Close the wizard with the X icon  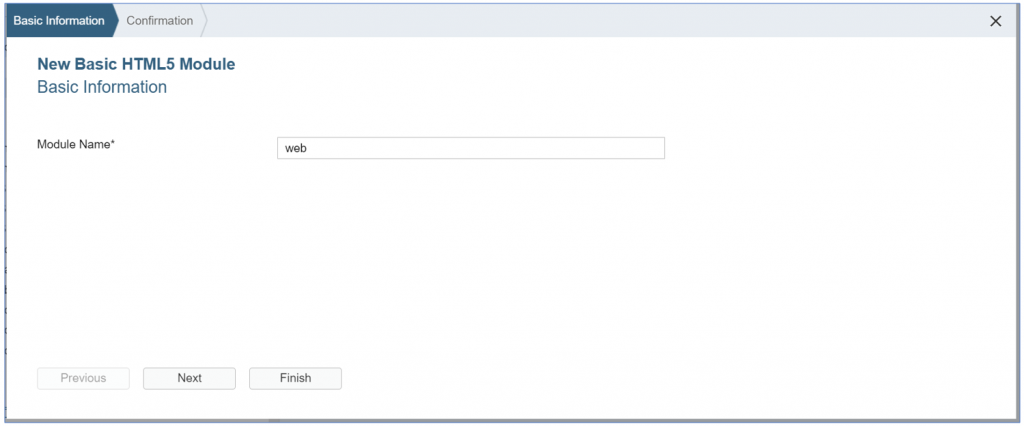(995, 21)
